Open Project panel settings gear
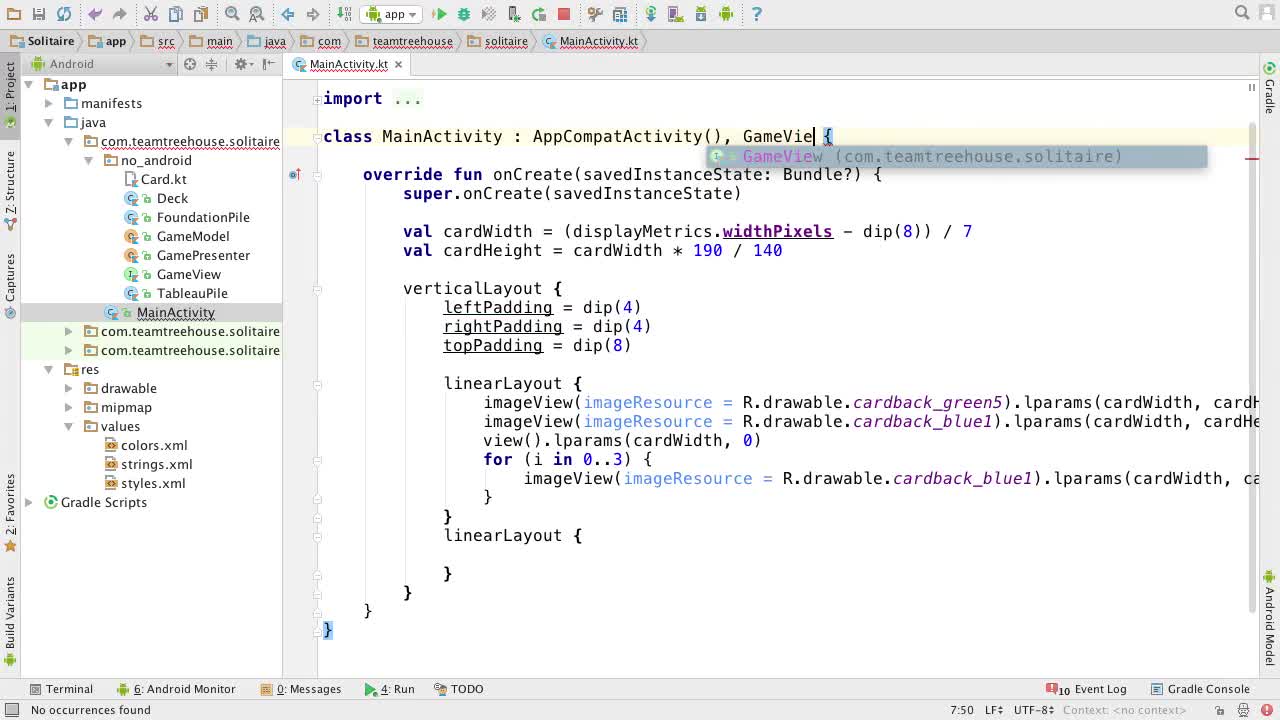 click(241, 64)
